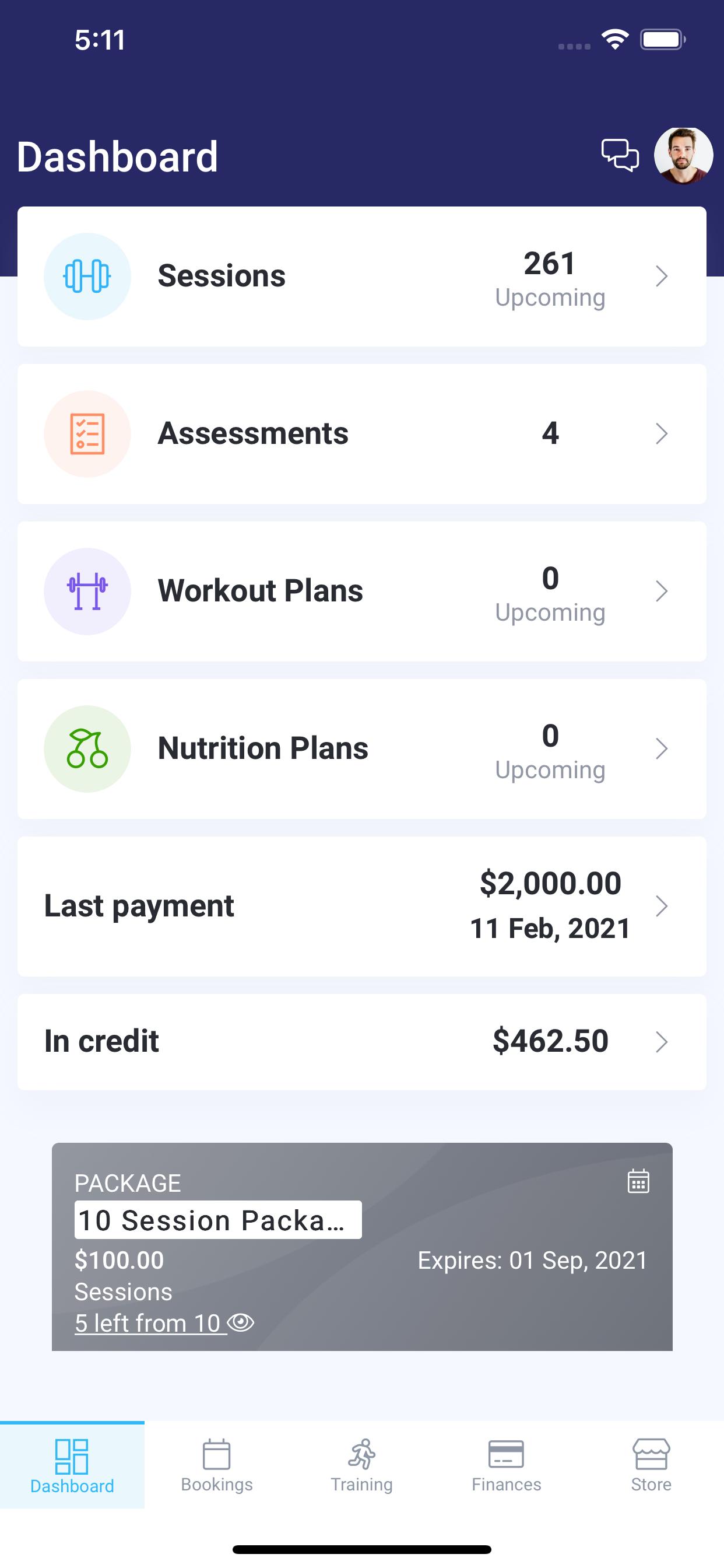Tap the Workout Plans barbell icon

pyautogui.click(x=87, y=591)
